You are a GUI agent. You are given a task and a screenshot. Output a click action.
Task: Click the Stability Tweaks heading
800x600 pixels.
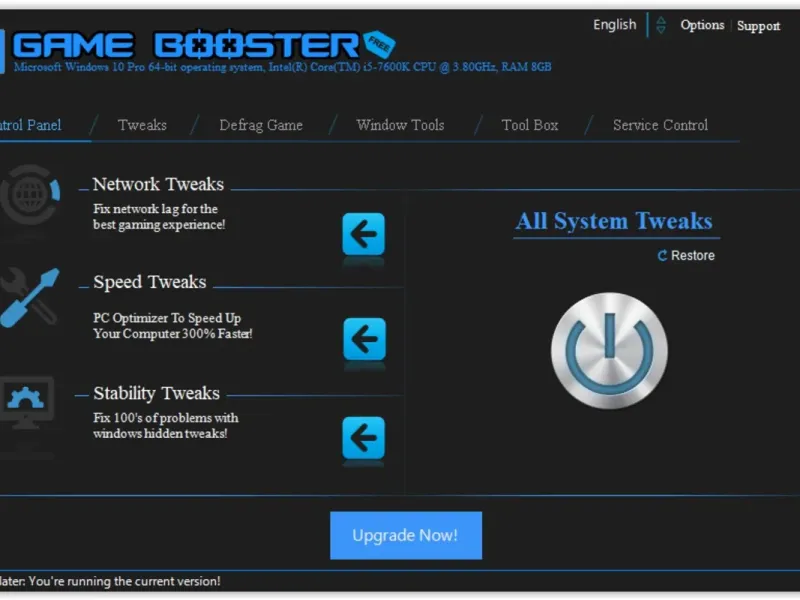tap(156, 393)
